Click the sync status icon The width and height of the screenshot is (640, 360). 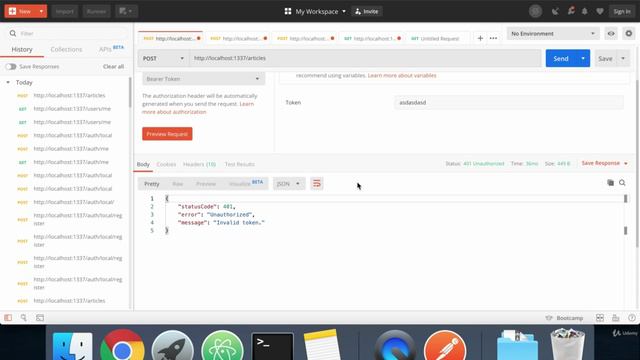point(535,11)
